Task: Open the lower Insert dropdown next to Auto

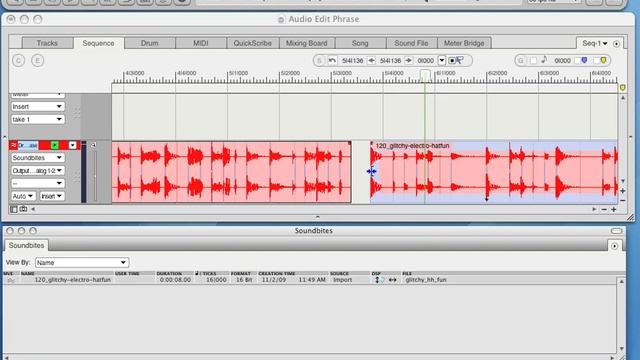Action: tap(52, 196)
